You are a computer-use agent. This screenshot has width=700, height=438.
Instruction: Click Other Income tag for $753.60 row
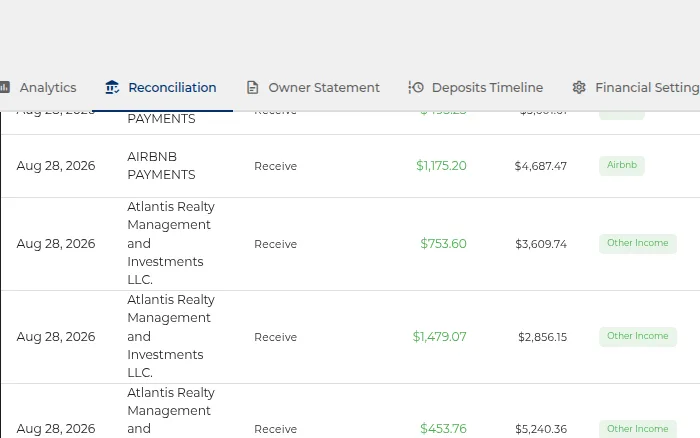638,243
